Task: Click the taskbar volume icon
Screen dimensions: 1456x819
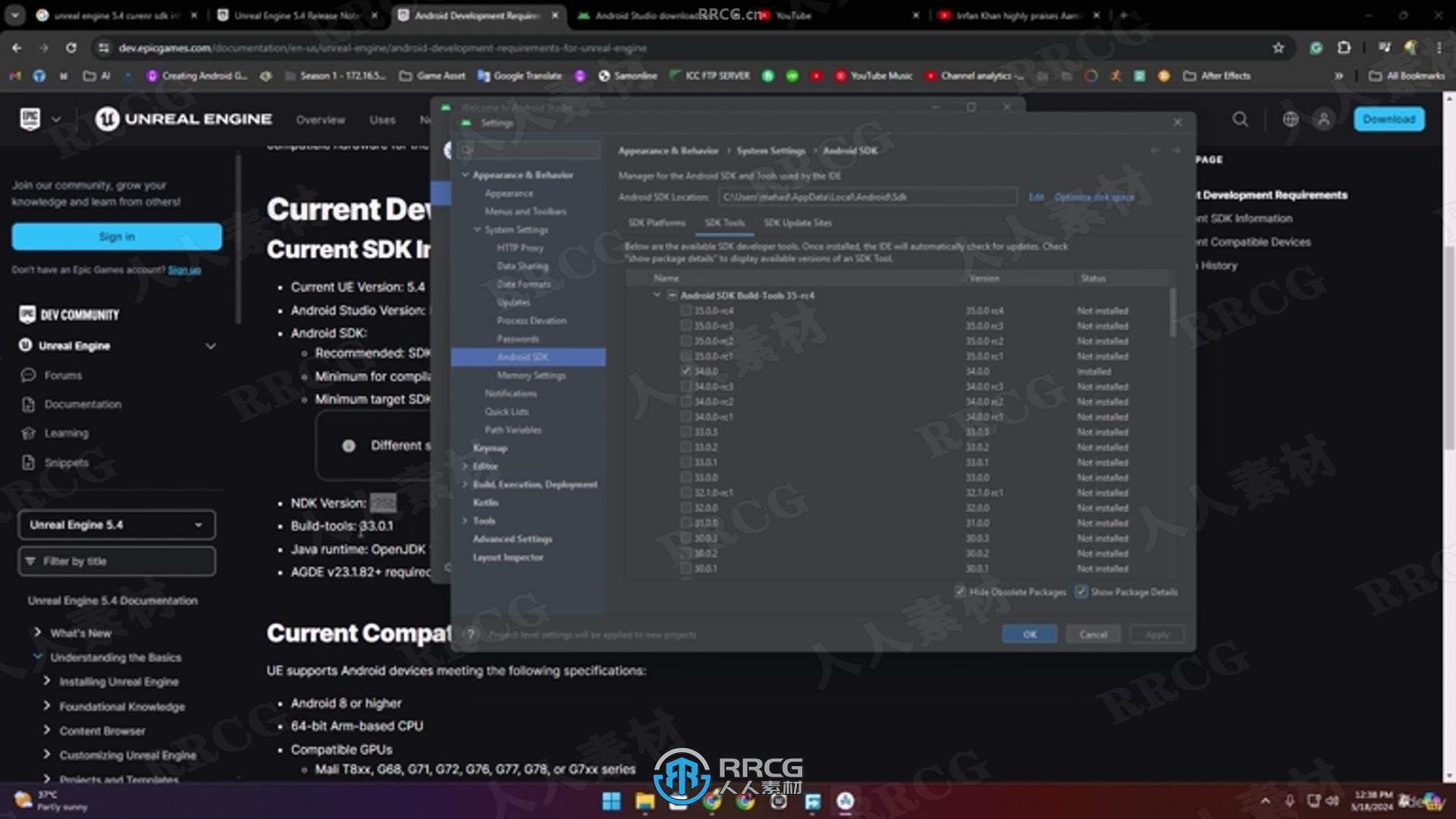Action: (1332, 801)
